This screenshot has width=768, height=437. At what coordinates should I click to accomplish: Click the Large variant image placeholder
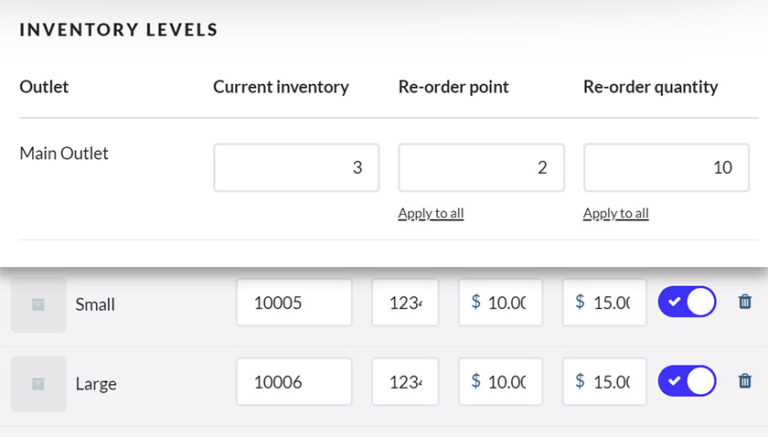[38, 383]
